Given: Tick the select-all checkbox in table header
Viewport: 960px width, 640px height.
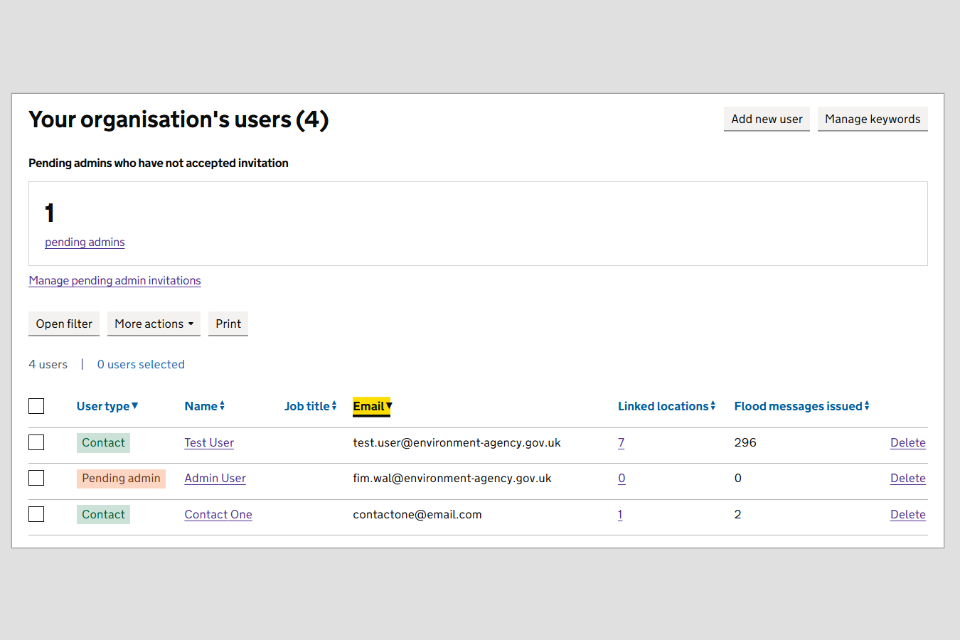Looking at the screenshot, I should [x=36, y=406].
